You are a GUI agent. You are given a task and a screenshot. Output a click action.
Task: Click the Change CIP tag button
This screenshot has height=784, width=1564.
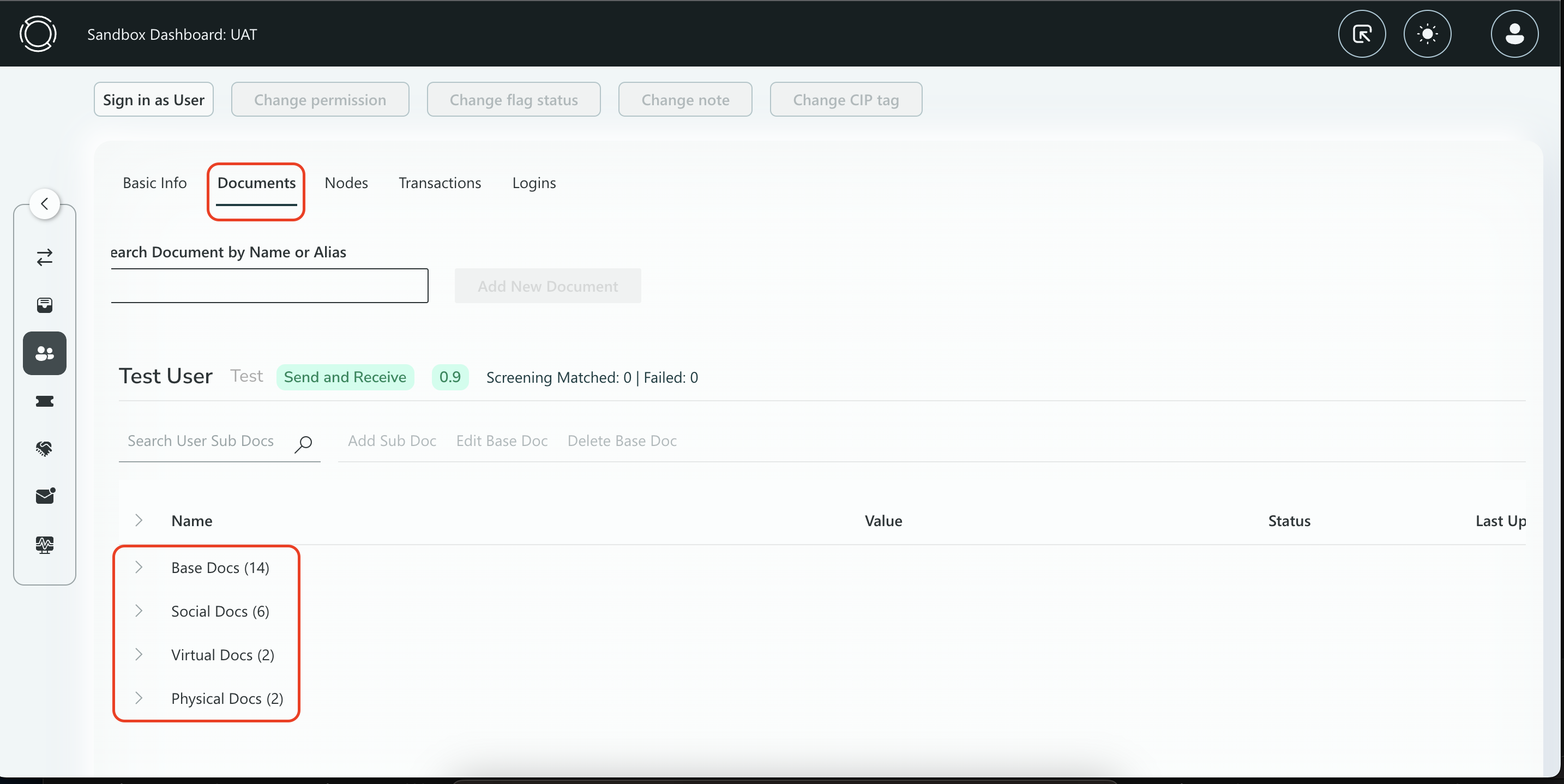point(846,100)
